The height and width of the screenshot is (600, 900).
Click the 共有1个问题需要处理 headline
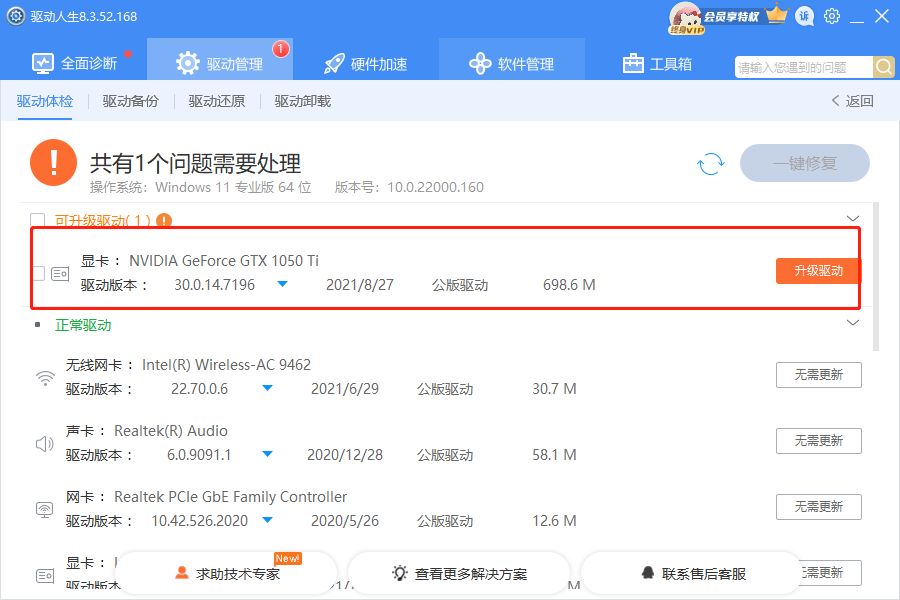click(x=195, y=164)
